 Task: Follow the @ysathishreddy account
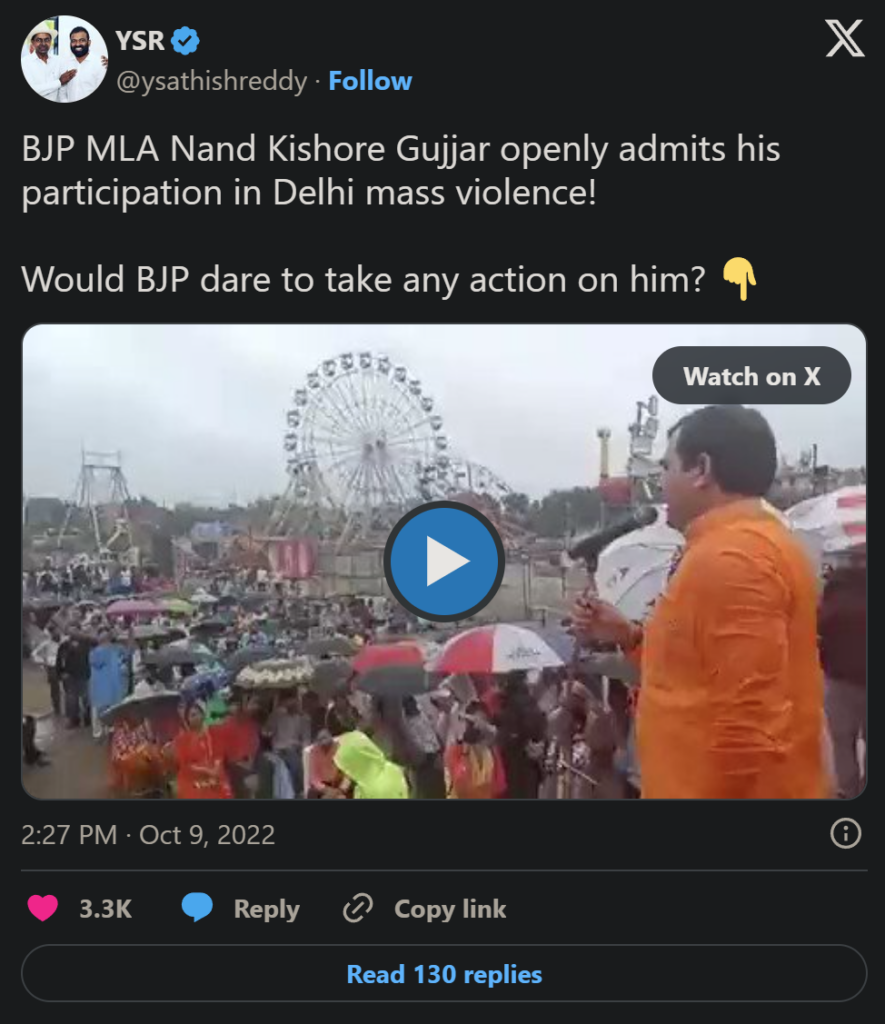[x=370, y=81]
